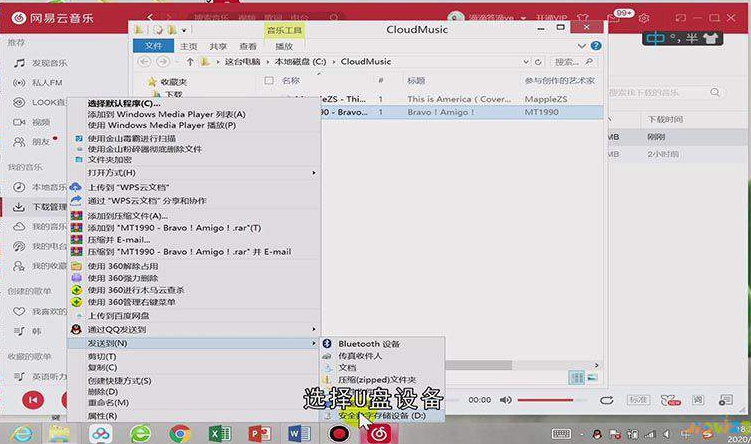Send to 传真收件人
The width and height of the screenshot is (751, 444).
click(360, 356)
